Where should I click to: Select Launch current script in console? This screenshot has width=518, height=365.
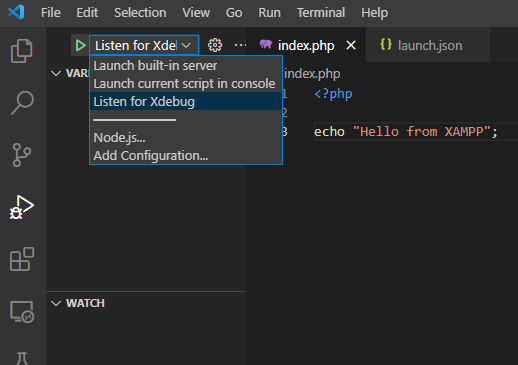point(186,84)
